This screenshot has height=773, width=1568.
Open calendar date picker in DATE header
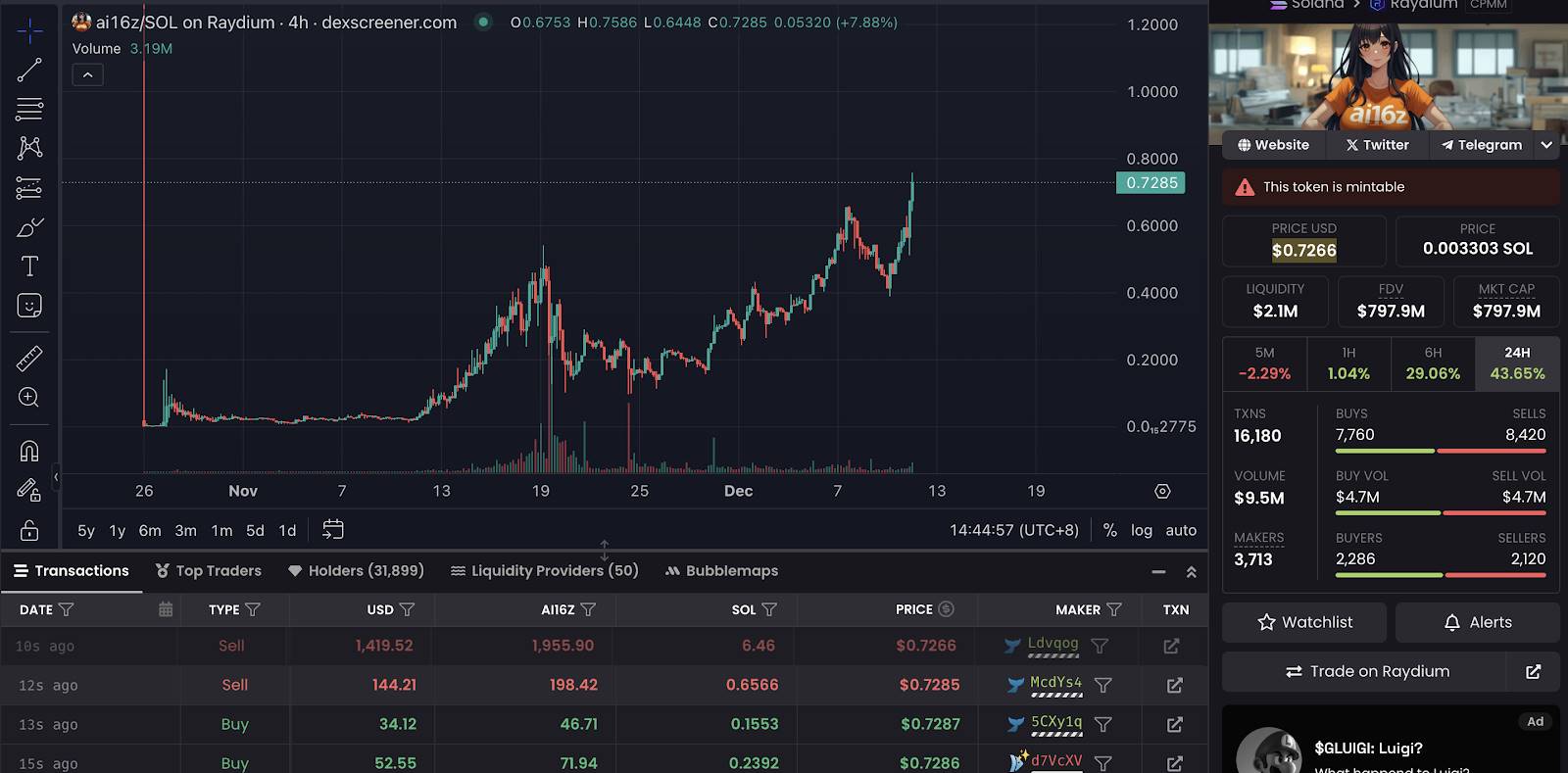(166, 609)
